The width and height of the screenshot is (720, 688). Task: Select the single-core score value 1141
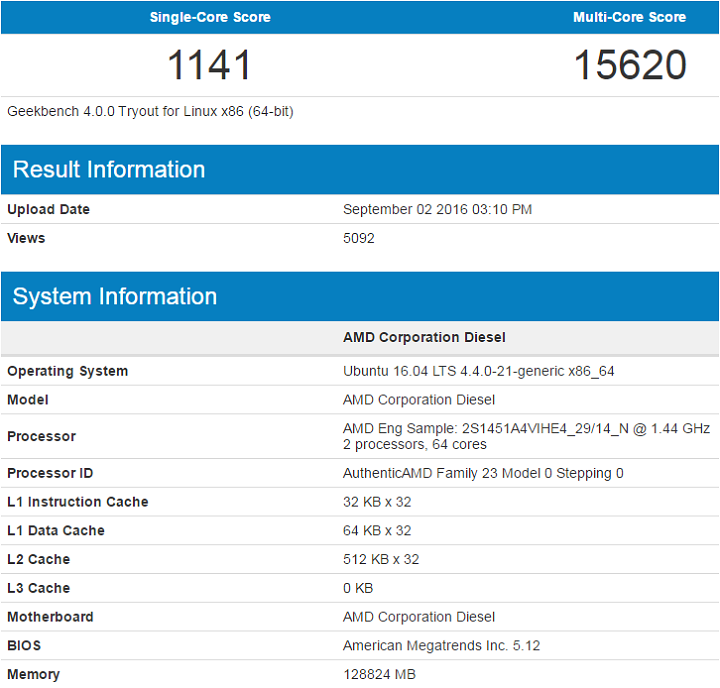click(209, 65)
